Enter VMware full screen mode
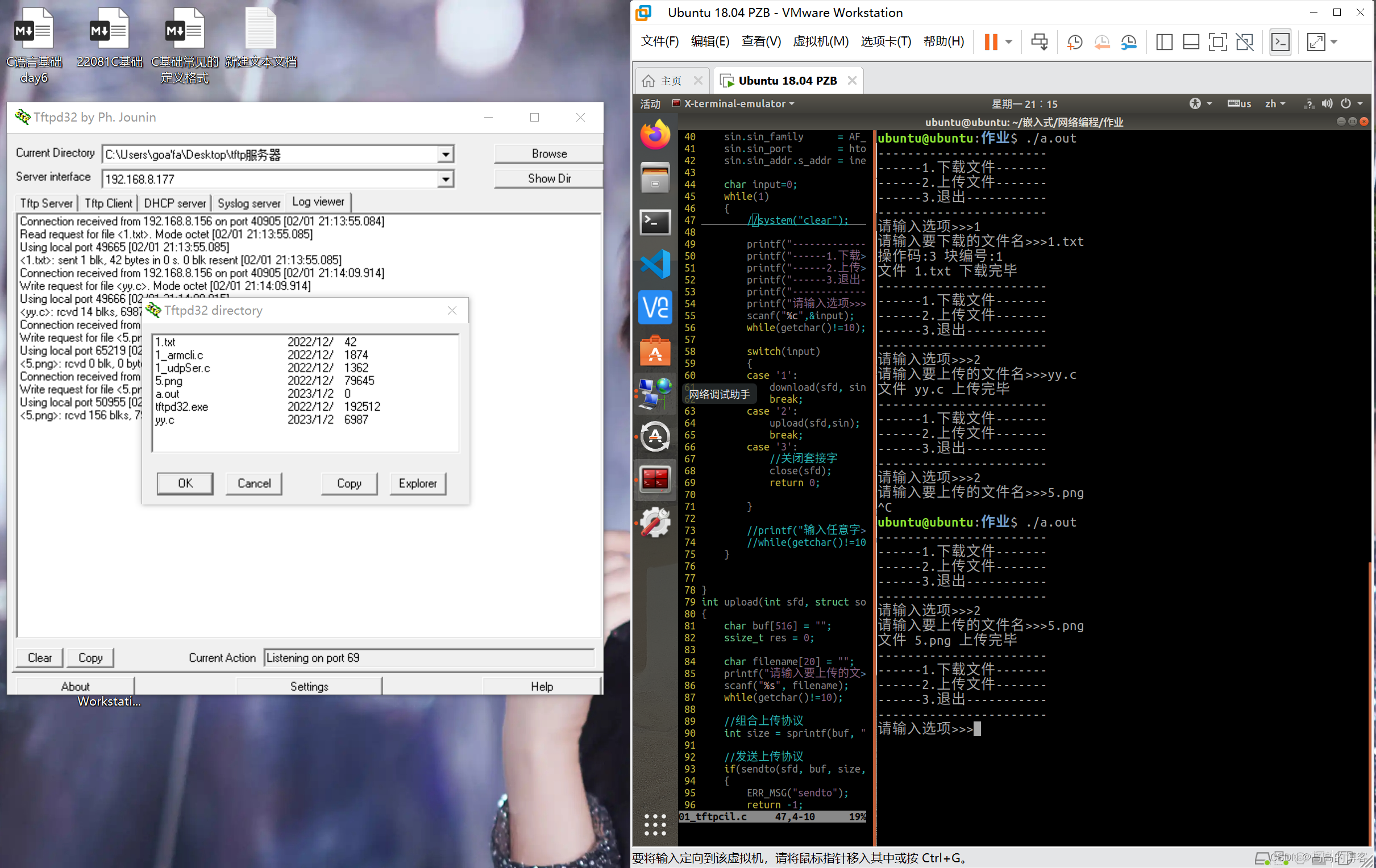 click(x=1217, y=41)
